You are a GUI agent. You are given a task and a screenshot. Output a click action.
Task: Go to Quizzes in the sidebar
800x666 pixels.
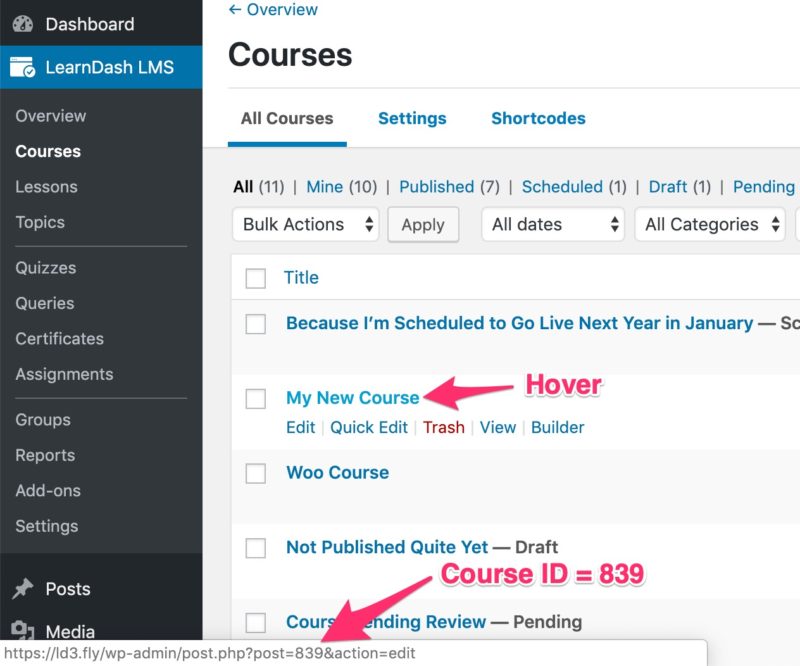pos(45,267)
